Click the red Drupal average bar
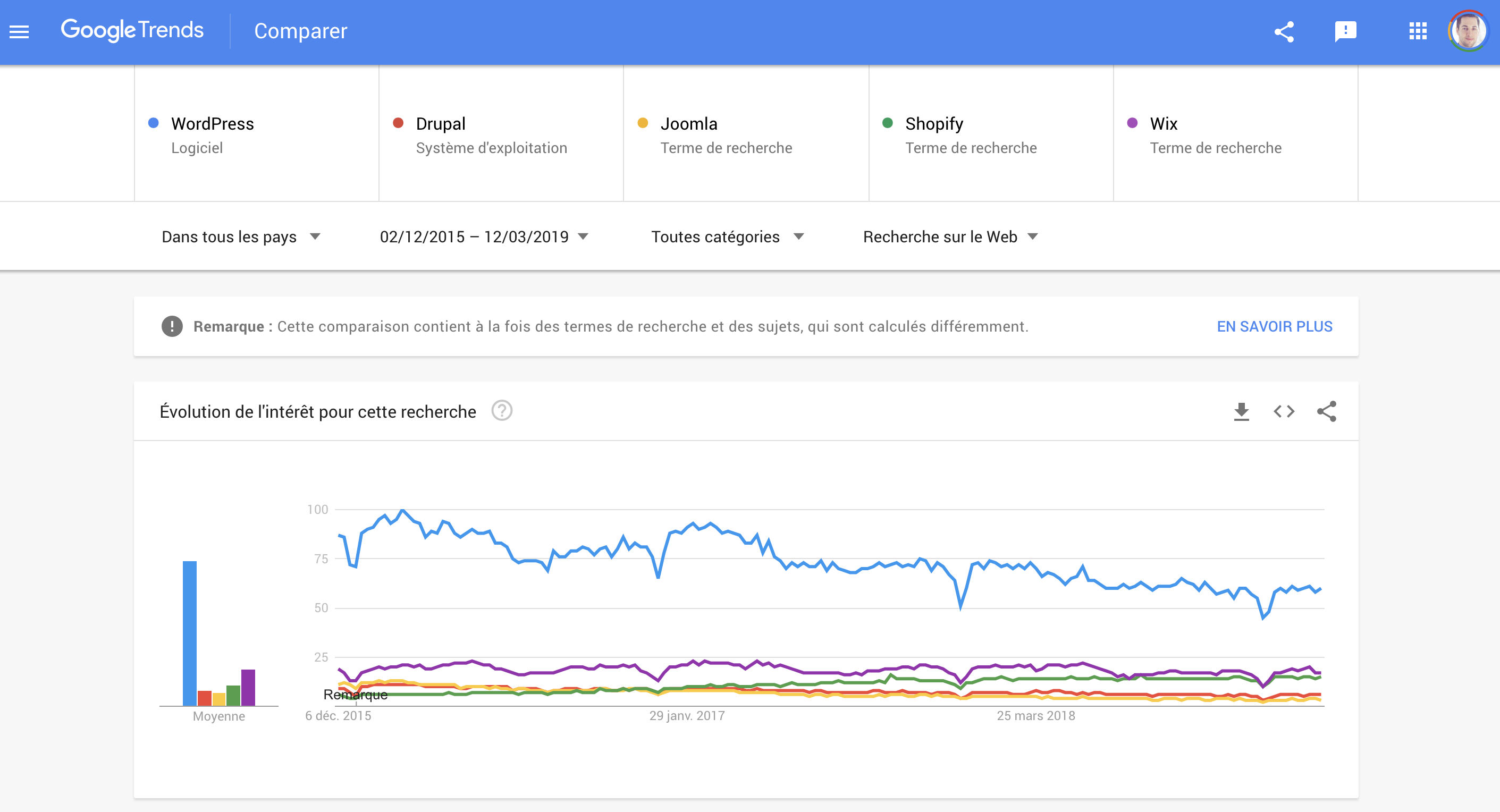Viewport: 1500px width, 812px height. click(x=205, y=698)
